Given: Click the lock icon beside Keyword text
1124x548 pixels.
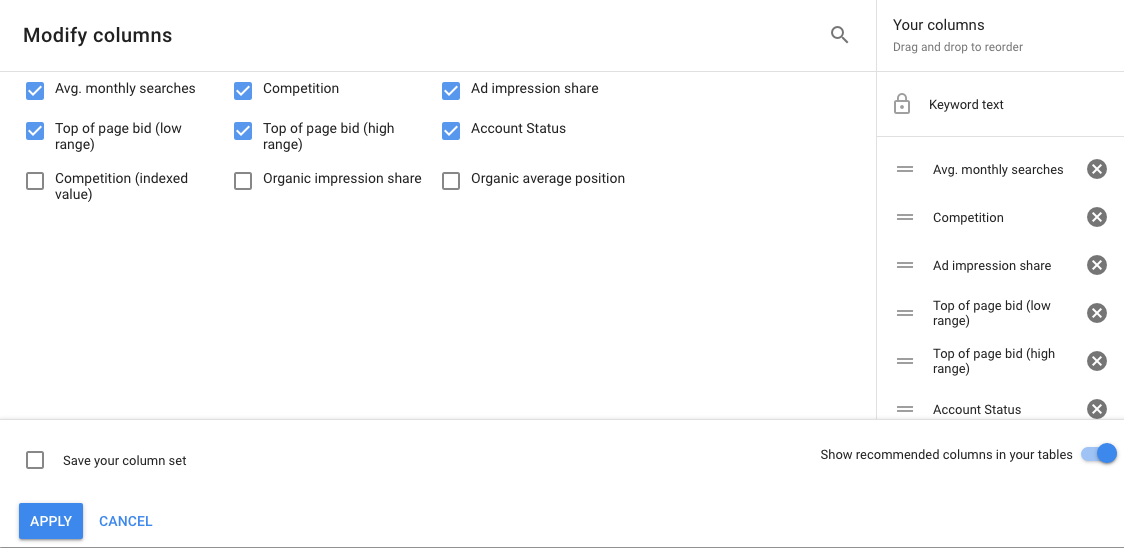Looking at the screenshot, I should (902, 104).
